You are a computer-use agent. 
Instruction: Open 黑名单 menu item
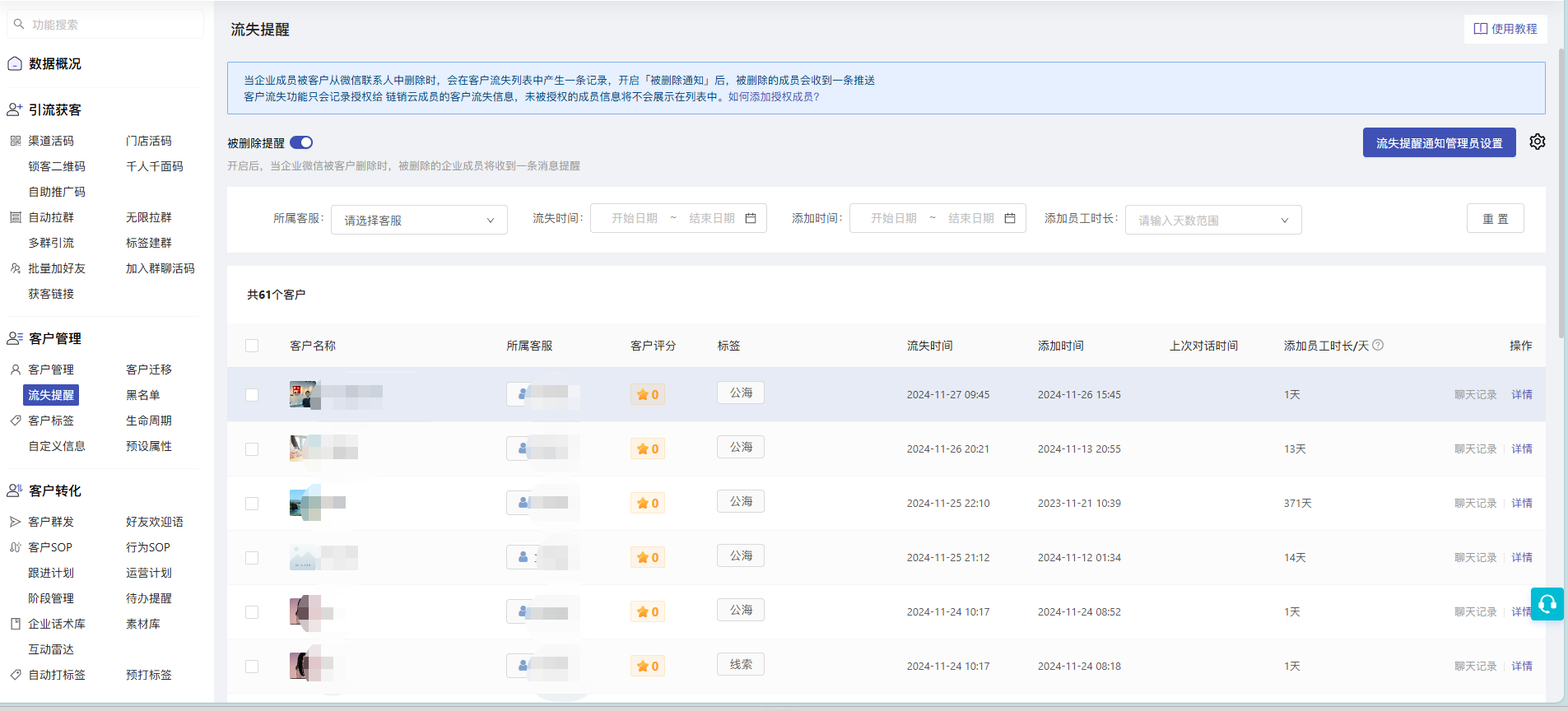pos(143,395)
